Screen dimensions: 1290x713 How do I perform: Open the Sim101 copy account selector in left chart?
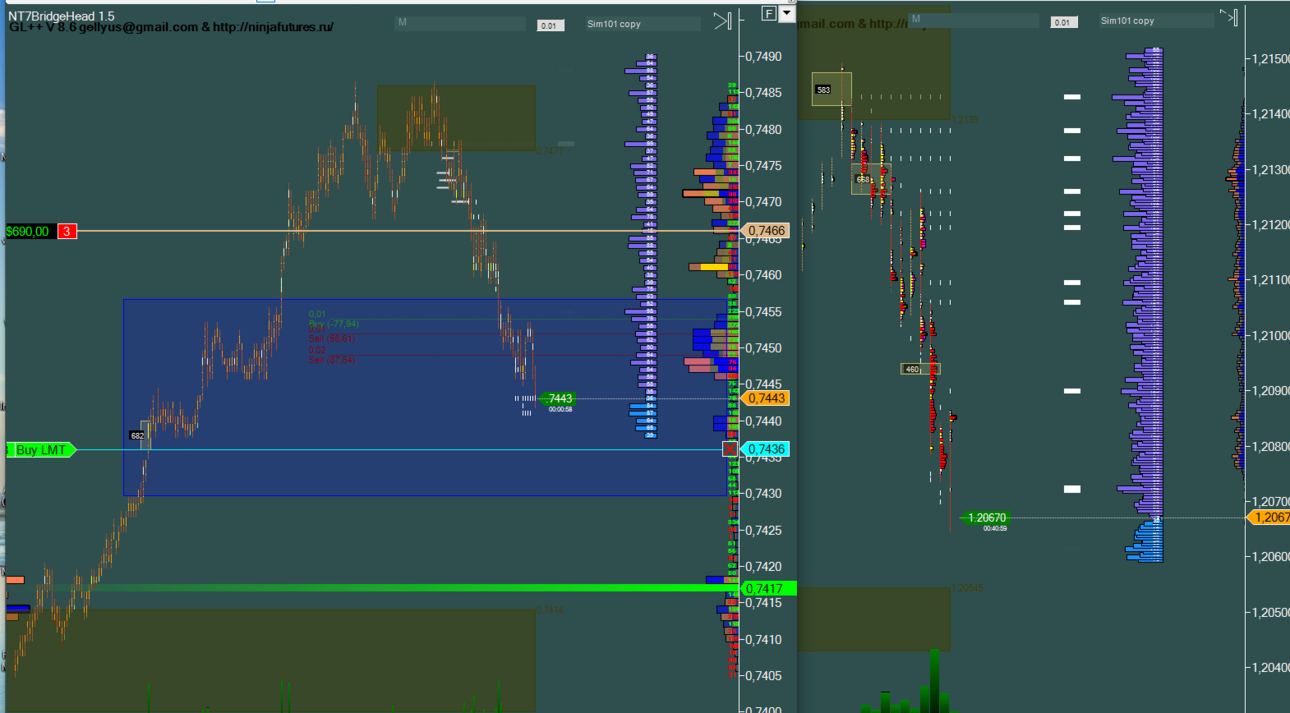tap(642, 23)
